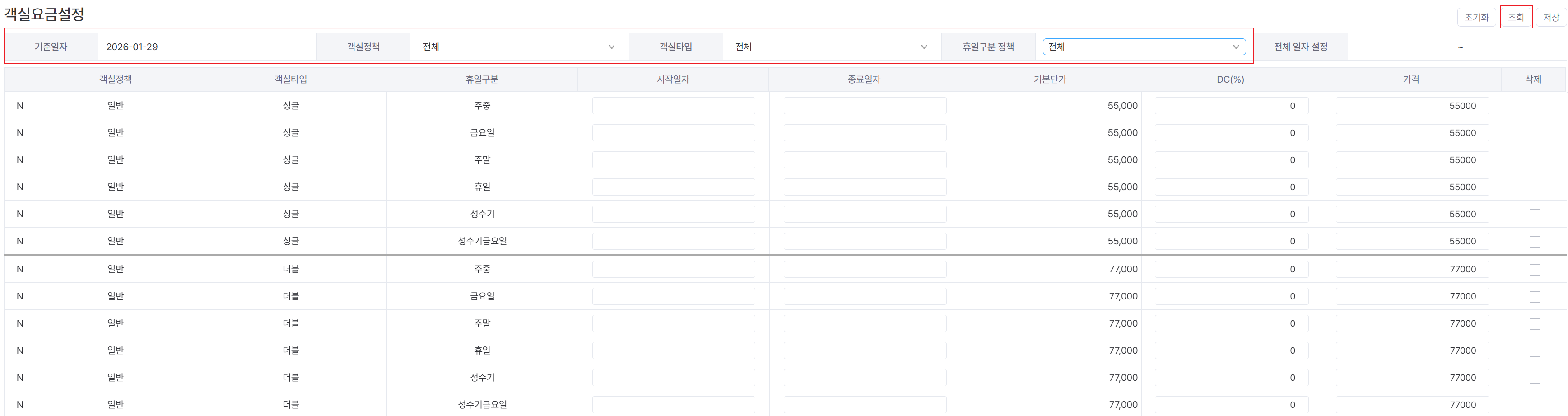Edit 가격 field in 더블 금요일 row
The width and height of the screenshot is (1568, 416).
tap(1412, 297)
